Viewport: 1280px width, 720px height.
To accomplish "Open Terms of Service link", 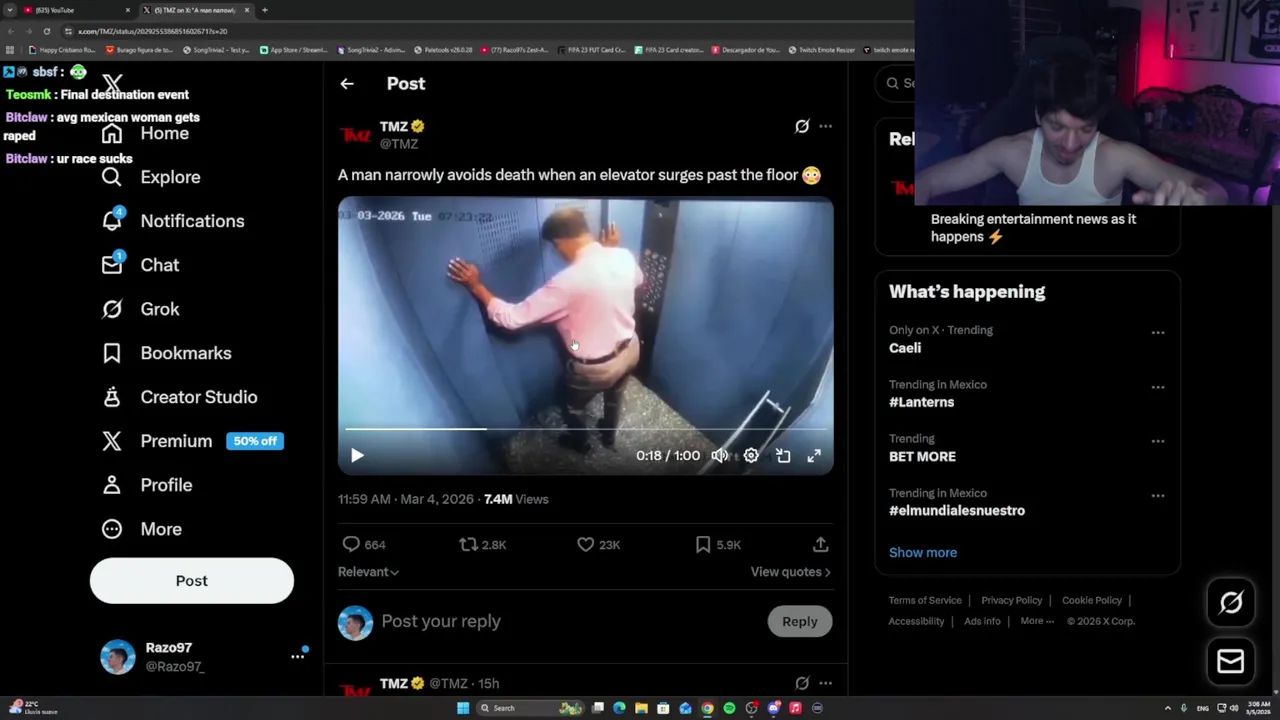I will pyautogui.click(x=925, y=600).
